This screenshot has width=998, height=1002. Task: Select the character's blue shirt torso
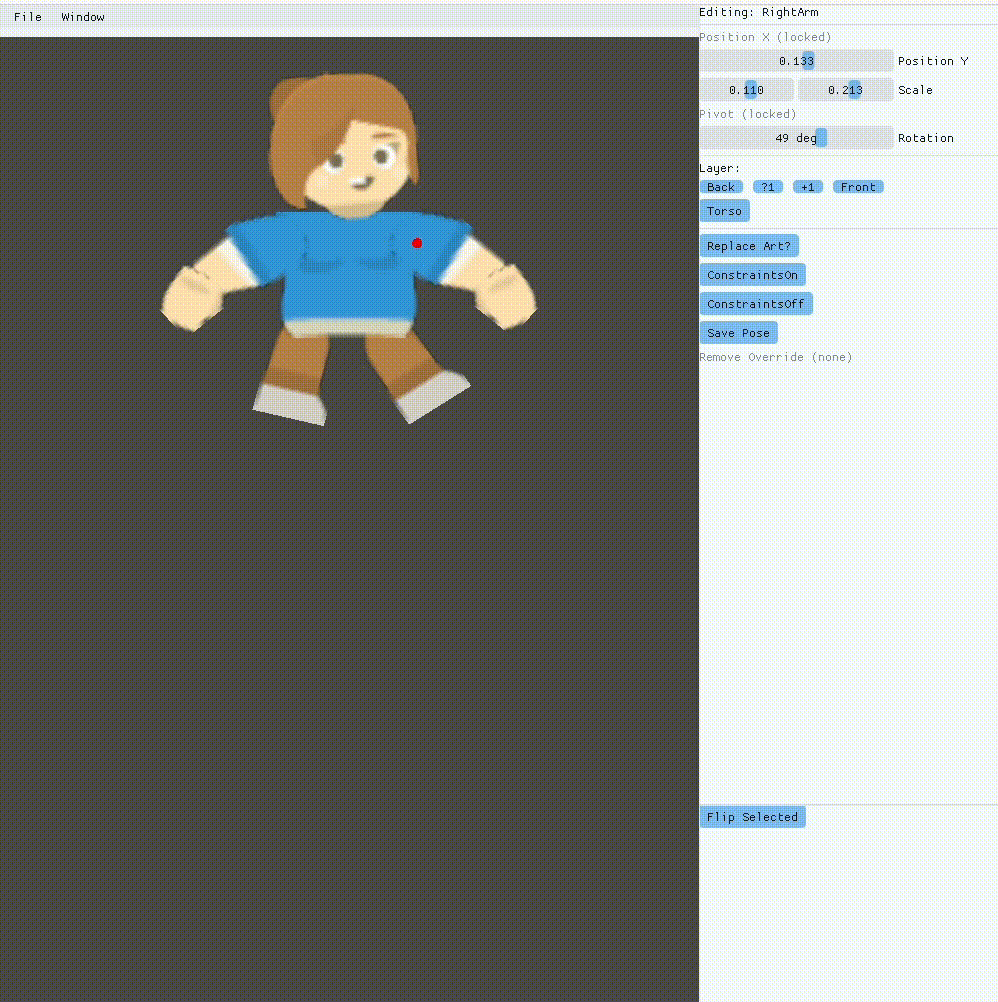pyautogui.click(x=345, y=275)
